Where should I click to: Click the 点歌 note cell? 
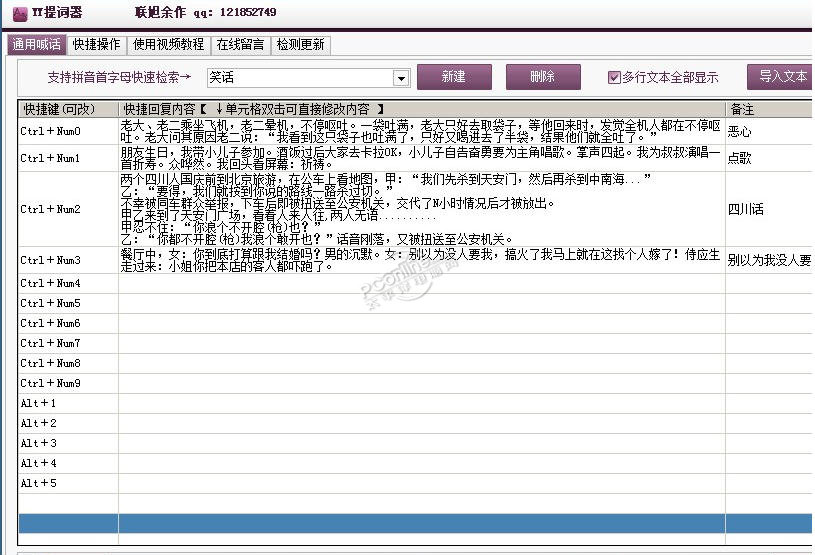click(769, 158)
